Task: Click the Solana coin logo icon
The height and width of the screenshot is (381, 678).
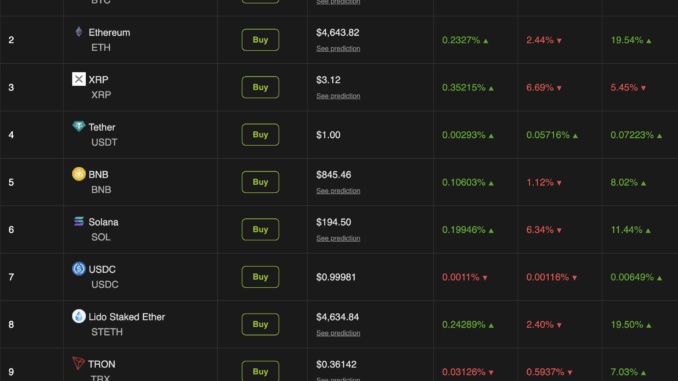Action: [x=79, y=221]
